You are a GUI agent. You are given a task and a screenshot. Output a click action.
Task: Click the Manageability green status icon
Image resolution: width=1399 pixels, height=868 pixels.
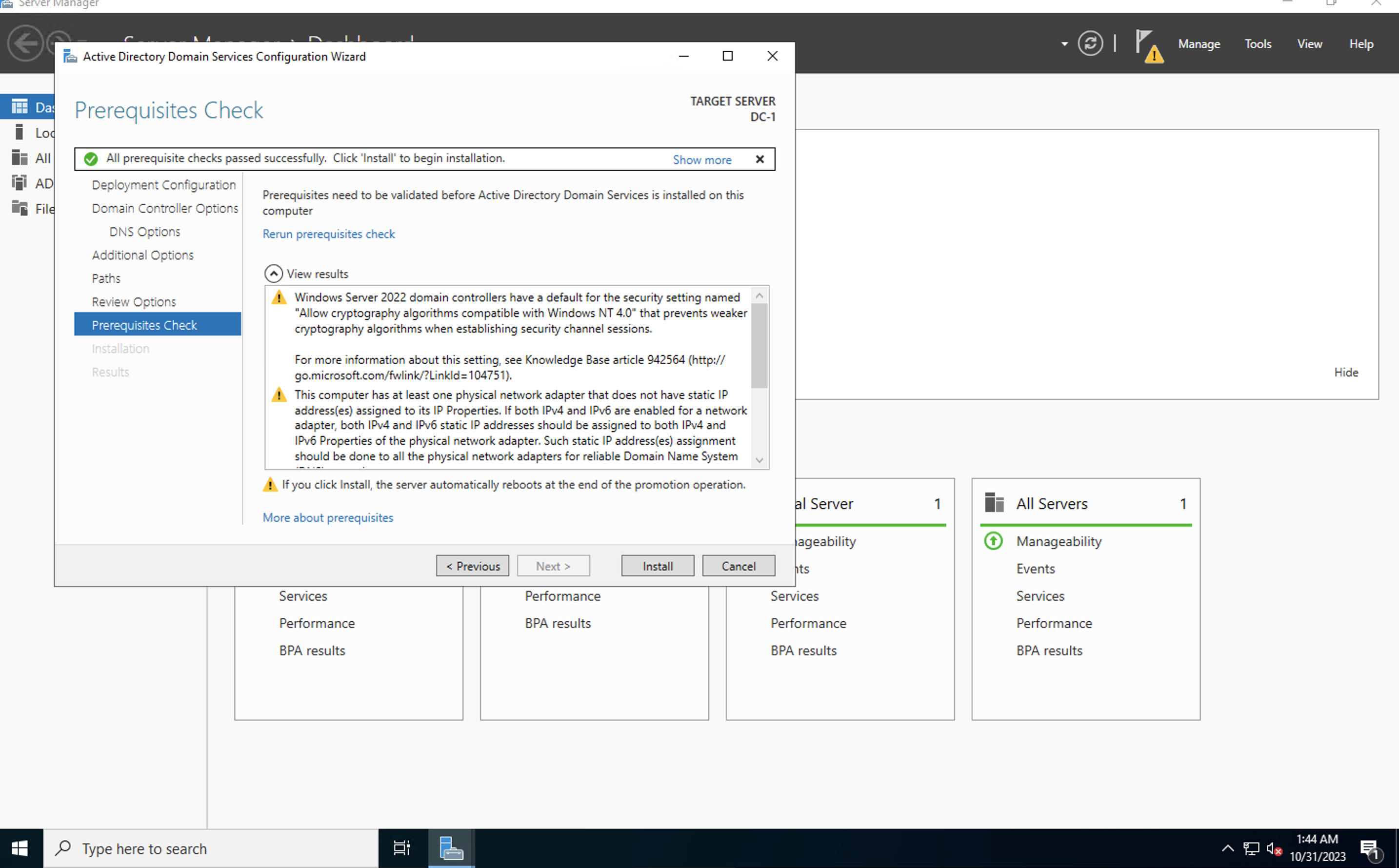point(993,541)
